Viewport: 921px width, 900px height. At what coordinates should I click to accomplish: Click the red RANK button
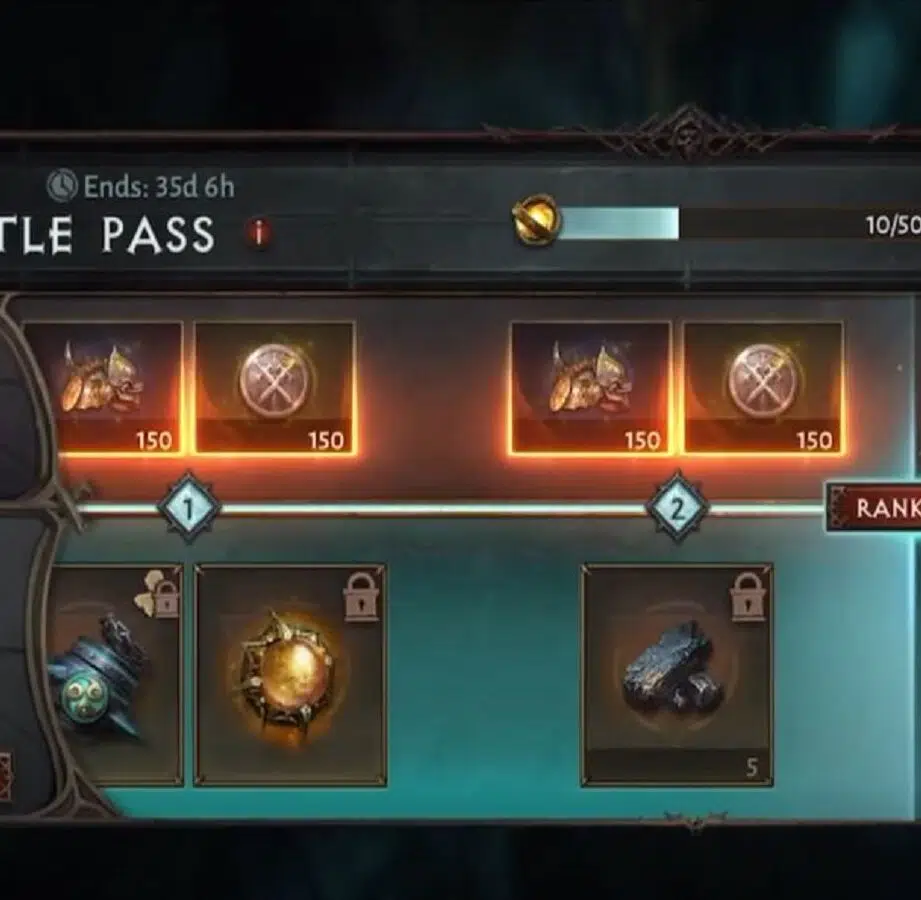(x=874, y=508)
